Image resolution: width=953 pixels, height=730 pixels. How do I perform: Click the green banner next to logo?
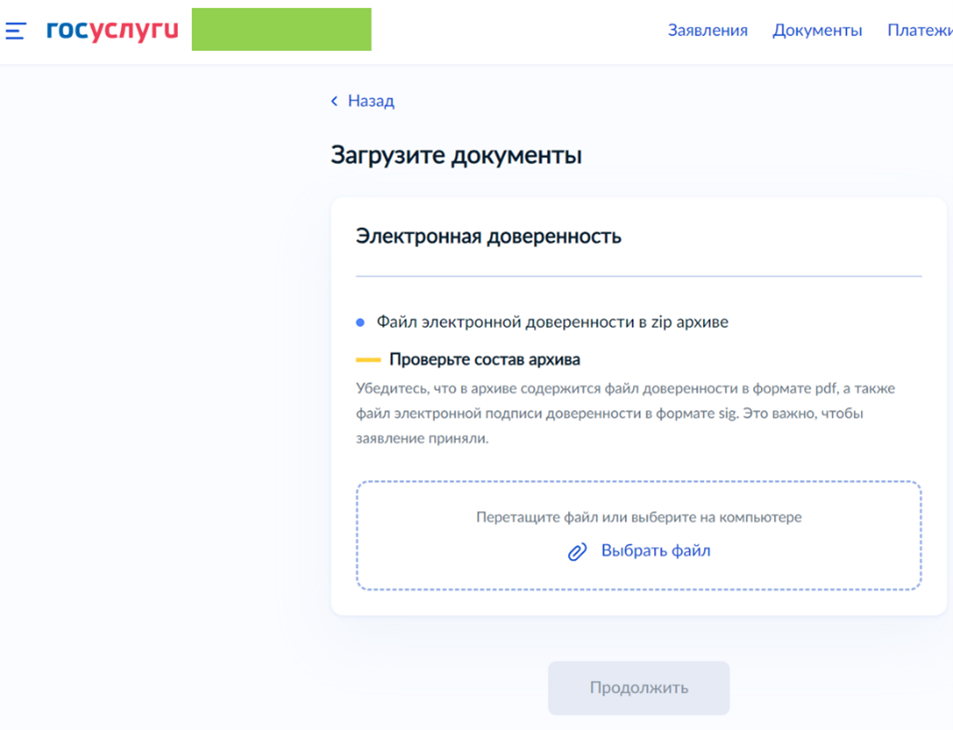(281, 29)
